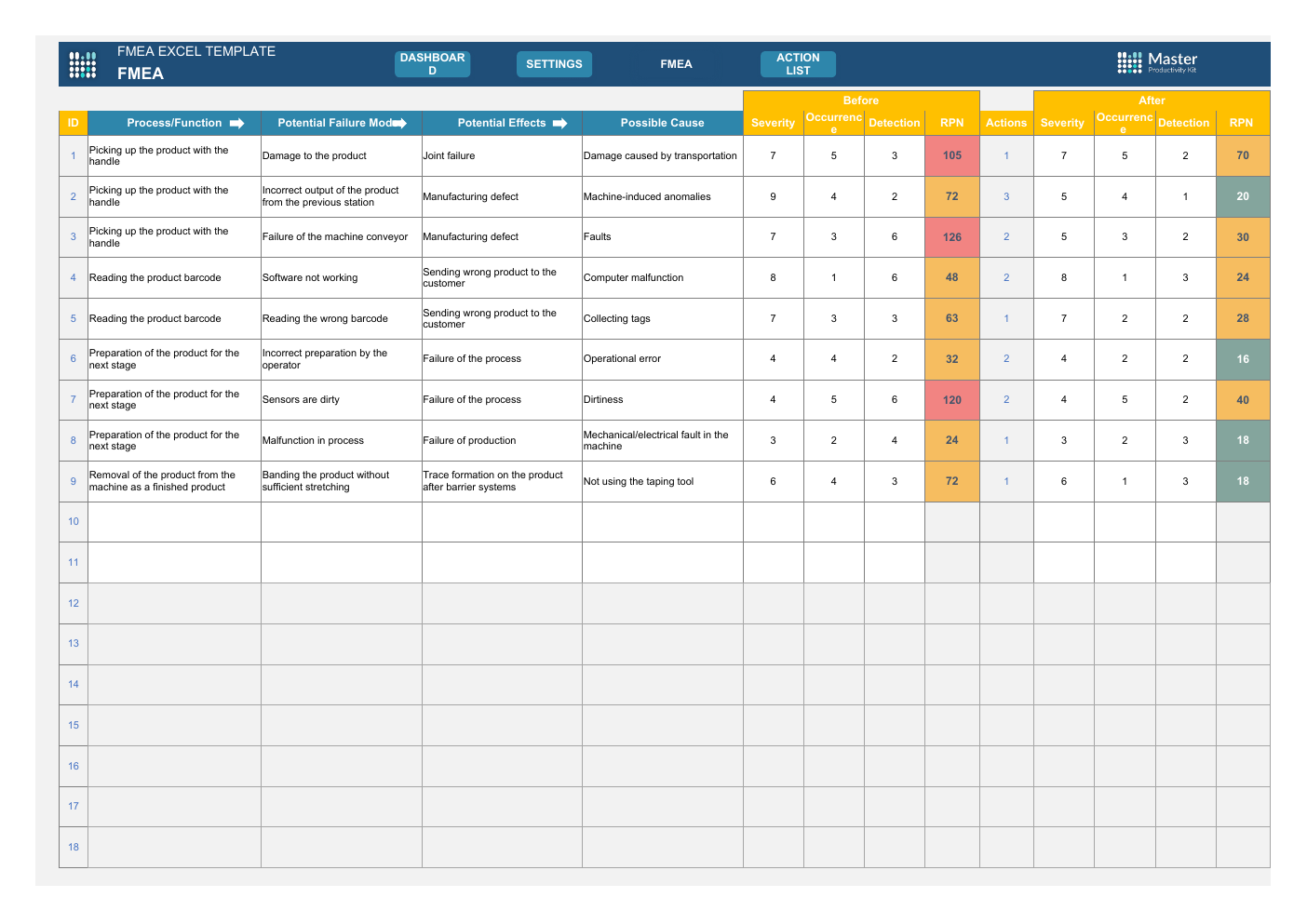Click the Actions link value in row 1
The height and width of the screenshot is (924, 1307).
point(1006,155)
